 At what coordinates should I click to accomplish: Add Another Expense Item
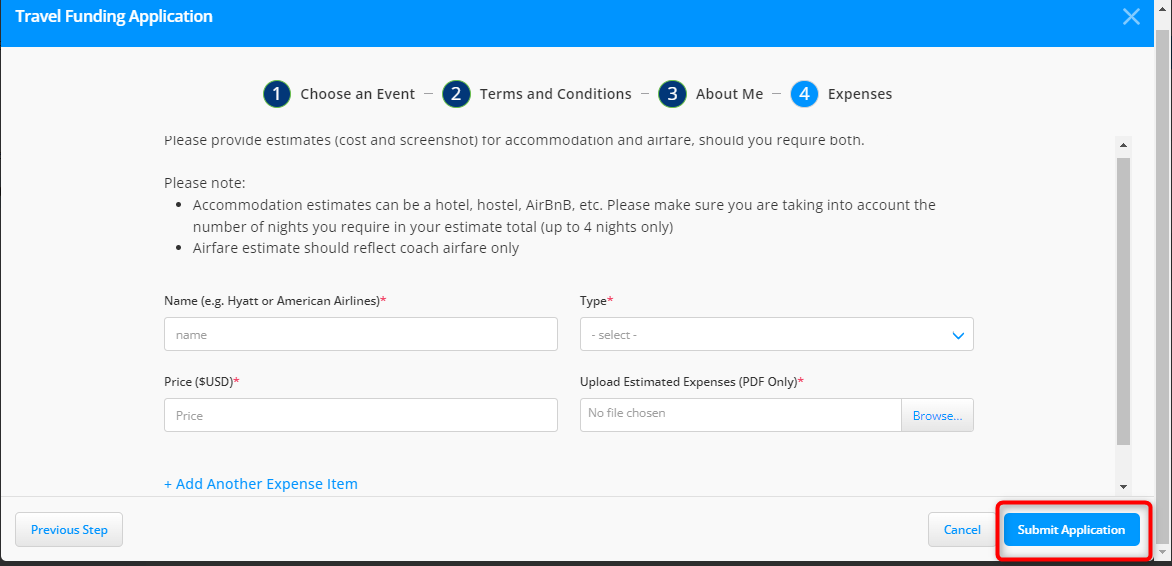260,484
